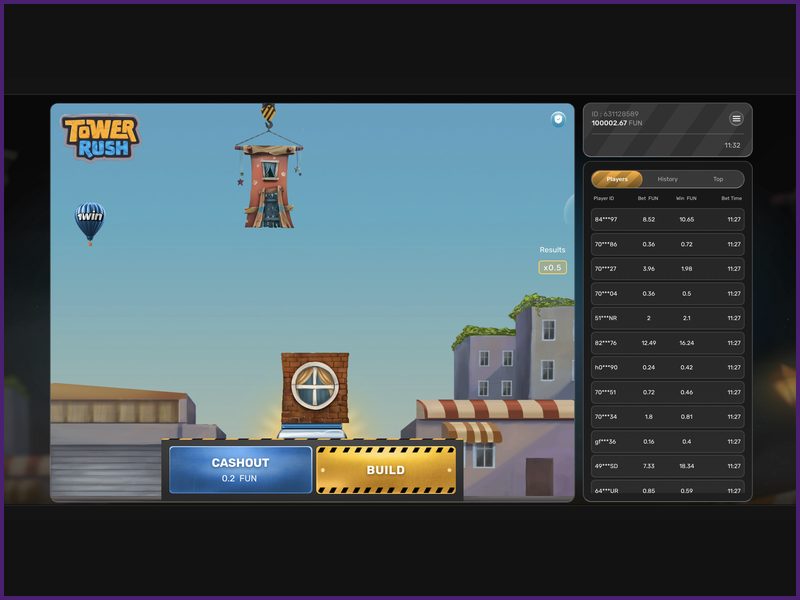
Task: Select player row 82***76
Action: coord(667,343)
